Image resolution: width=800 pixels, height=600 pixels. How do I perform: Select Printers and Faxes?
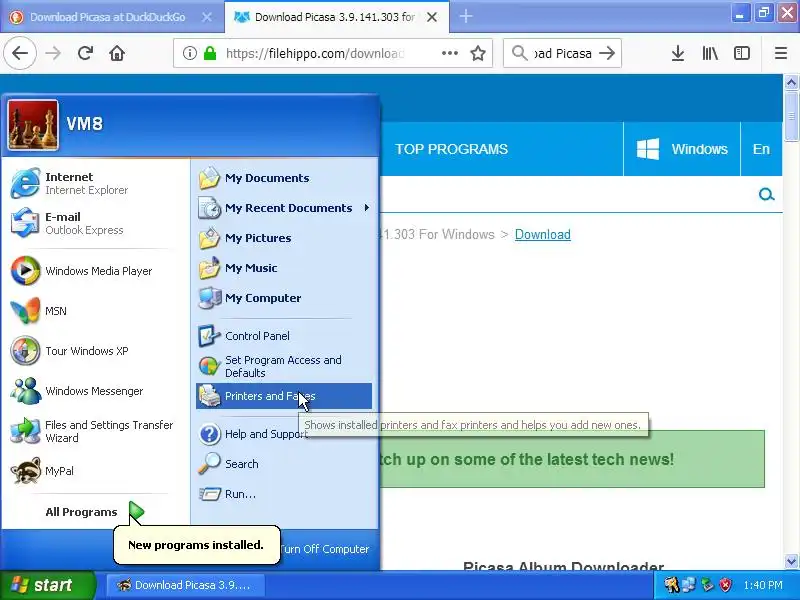[x=284, y=396]
